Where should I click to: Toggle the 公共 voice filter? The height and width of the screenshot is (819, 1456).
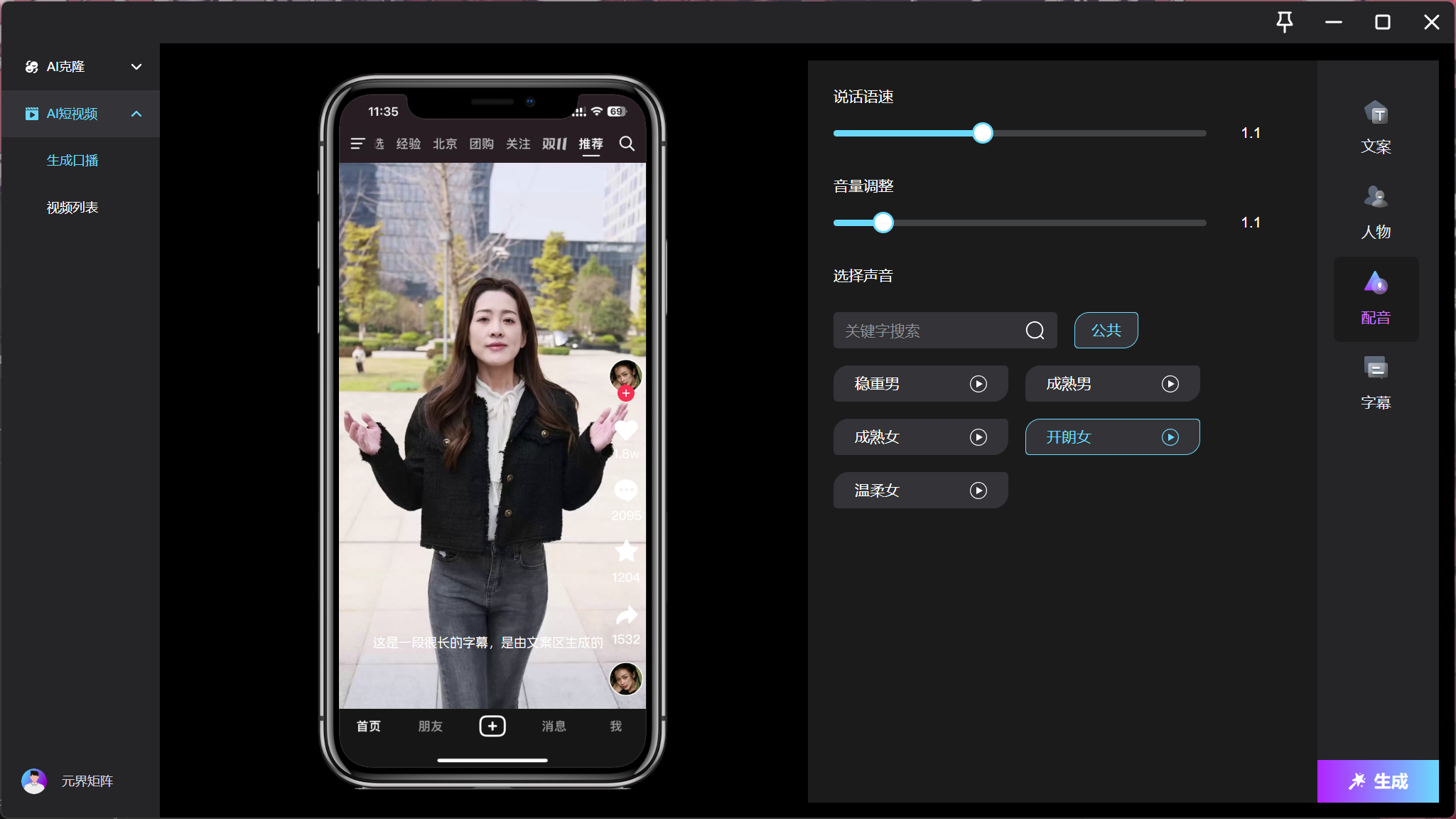coord(1106,331)
